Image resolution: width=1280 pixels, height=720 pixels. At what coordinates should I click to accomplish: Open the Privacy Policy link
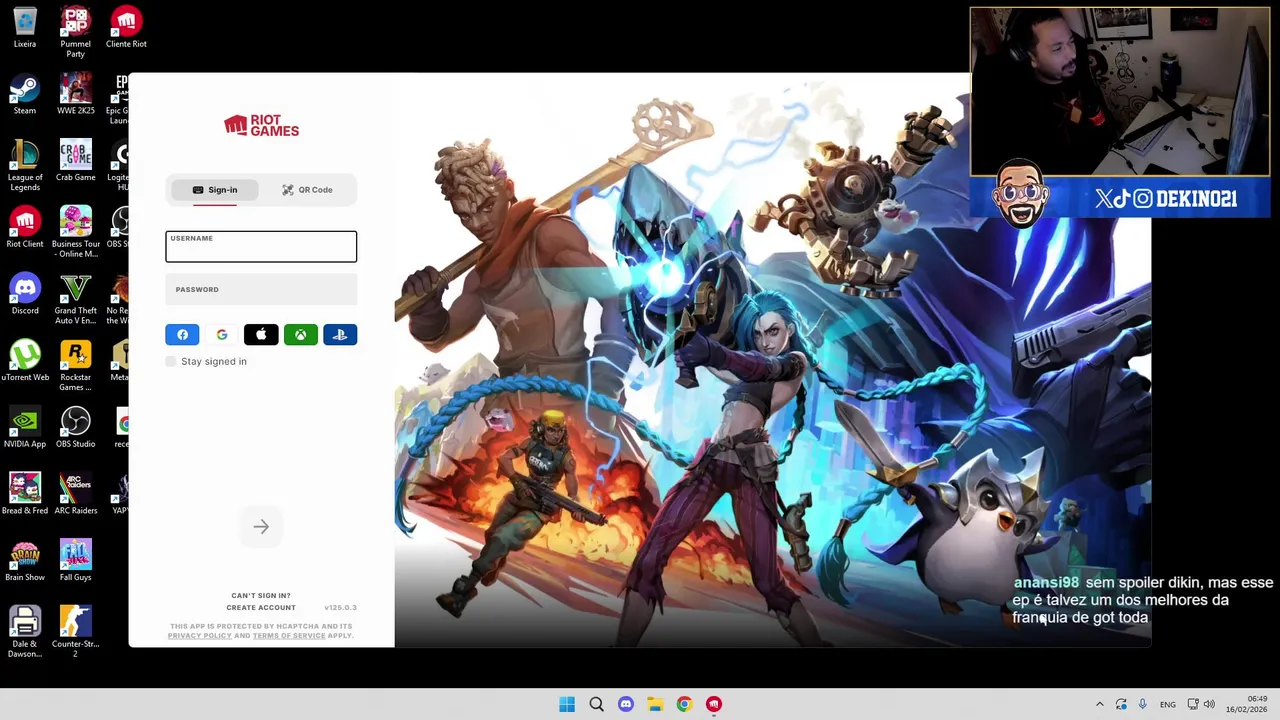click(x=199, y=635)
